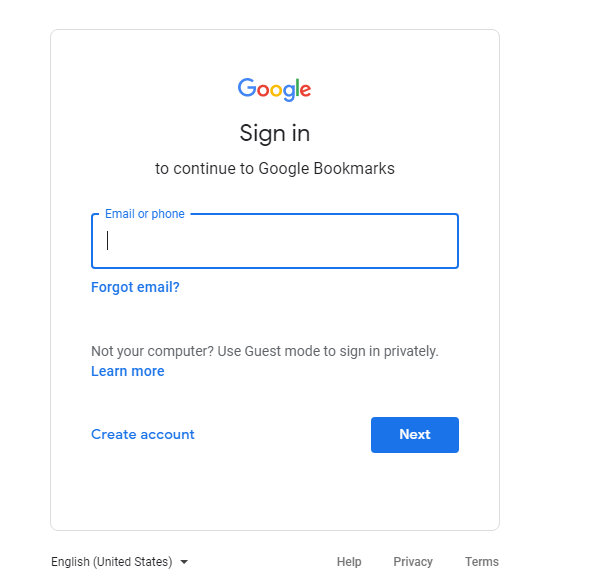Click Create account
Screen dimensions: 610x586
point(143,434)
